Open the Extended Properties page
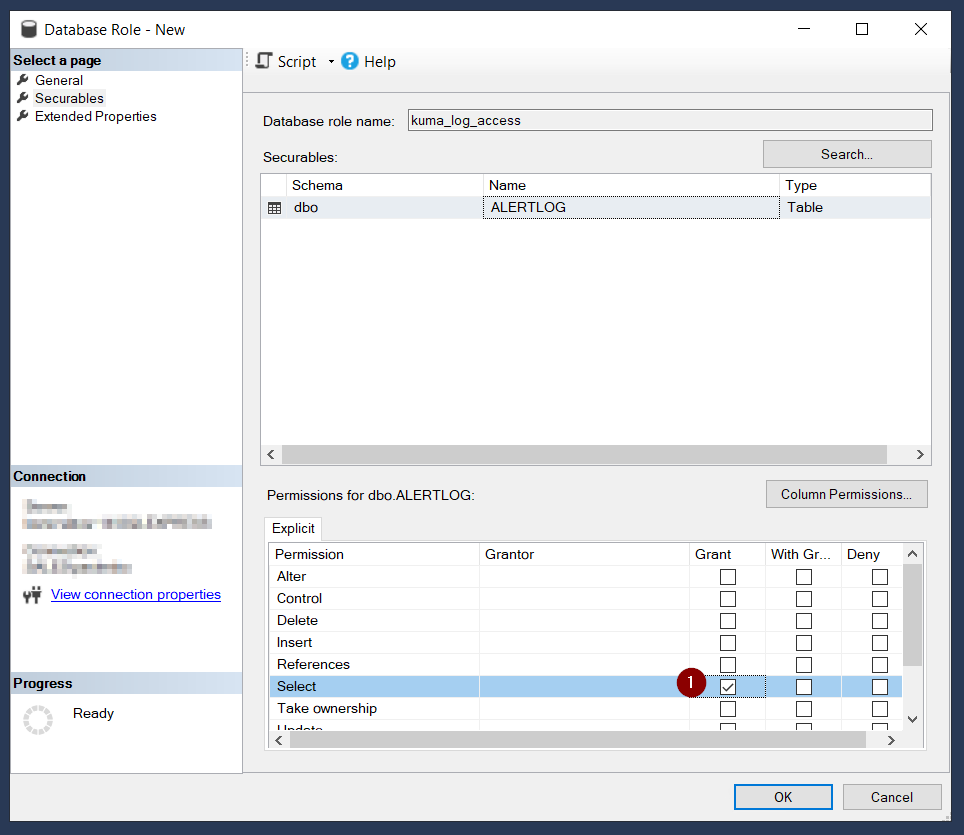Viewport: 964px width, 835px height. click(x=95, y=116)
